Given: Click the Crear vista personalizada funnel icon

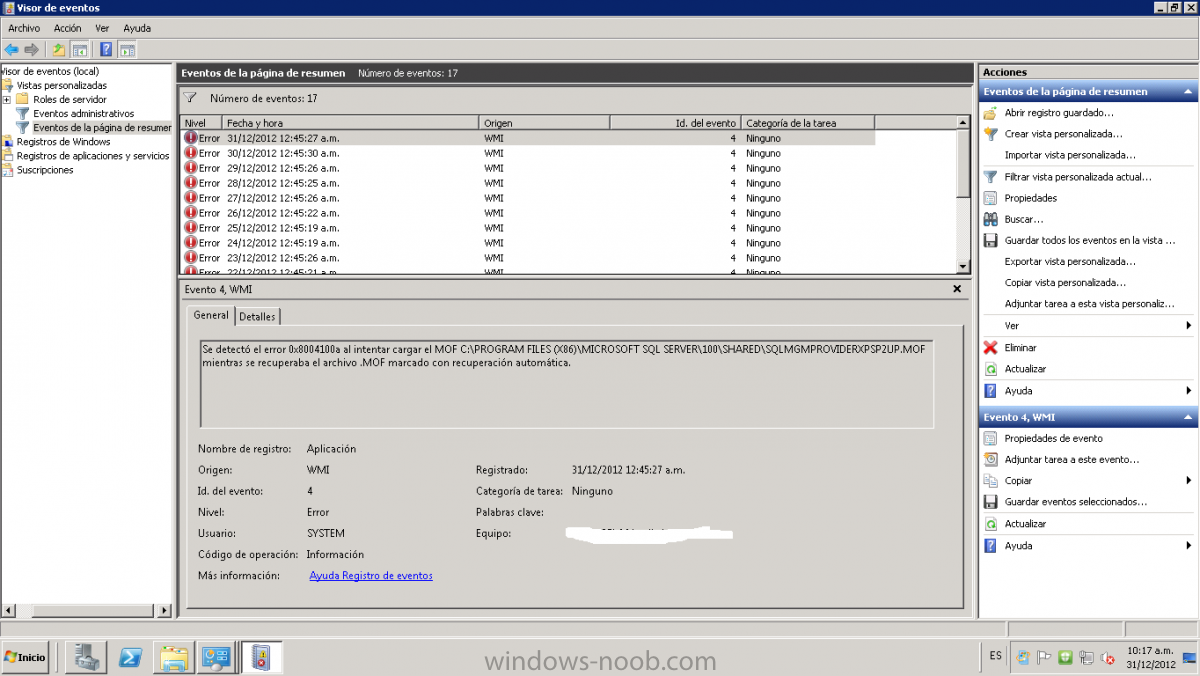Looking at the screenshot, I should 990,134.
